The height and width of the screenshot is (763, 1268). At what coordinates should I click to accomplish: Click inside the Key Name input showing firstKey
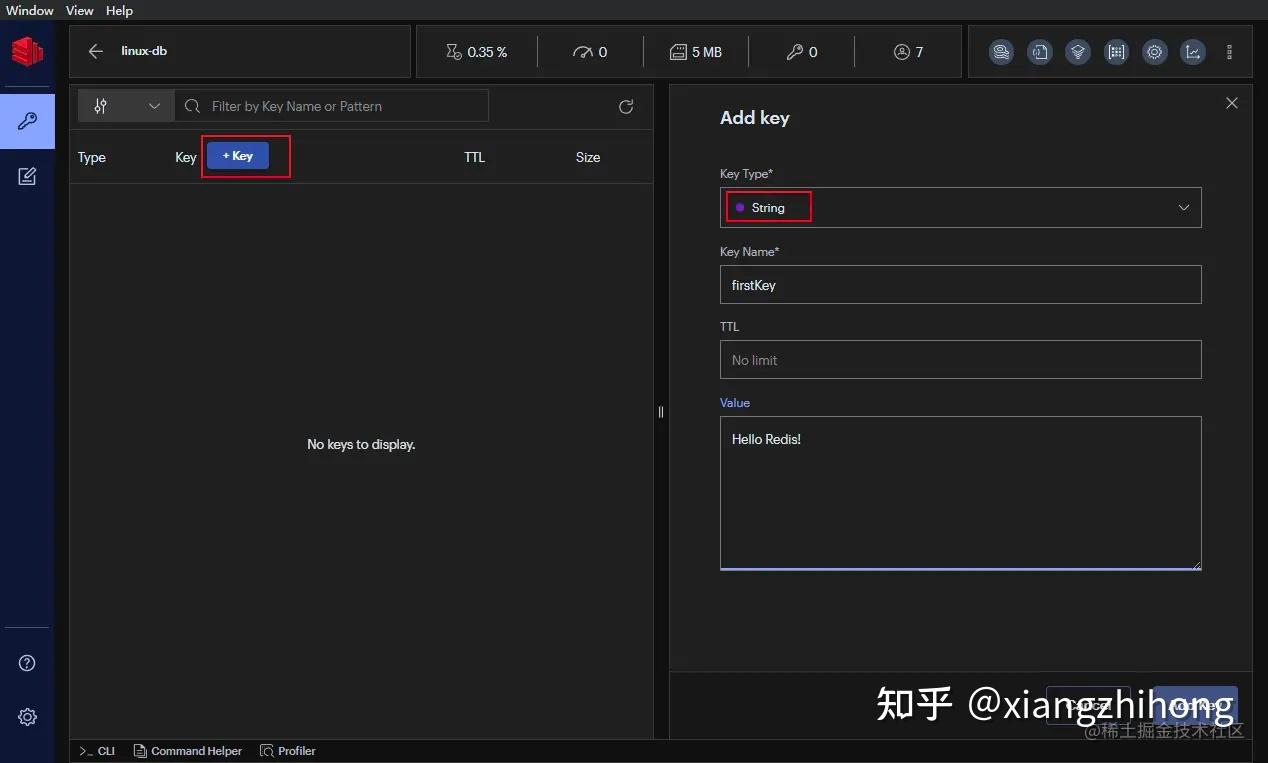point(960,285)
